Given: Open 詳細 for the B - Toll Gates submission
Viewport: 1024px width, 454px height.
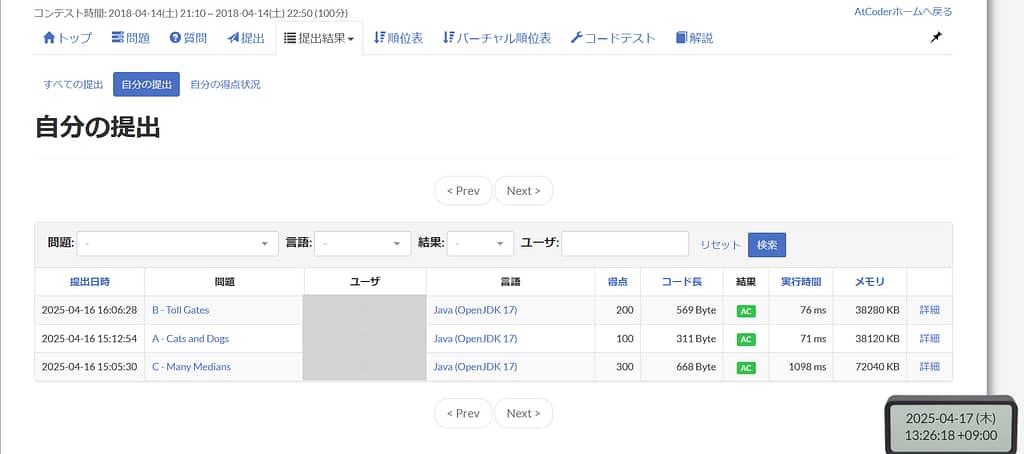Looking at the screenshot, I should click(929, 310).
